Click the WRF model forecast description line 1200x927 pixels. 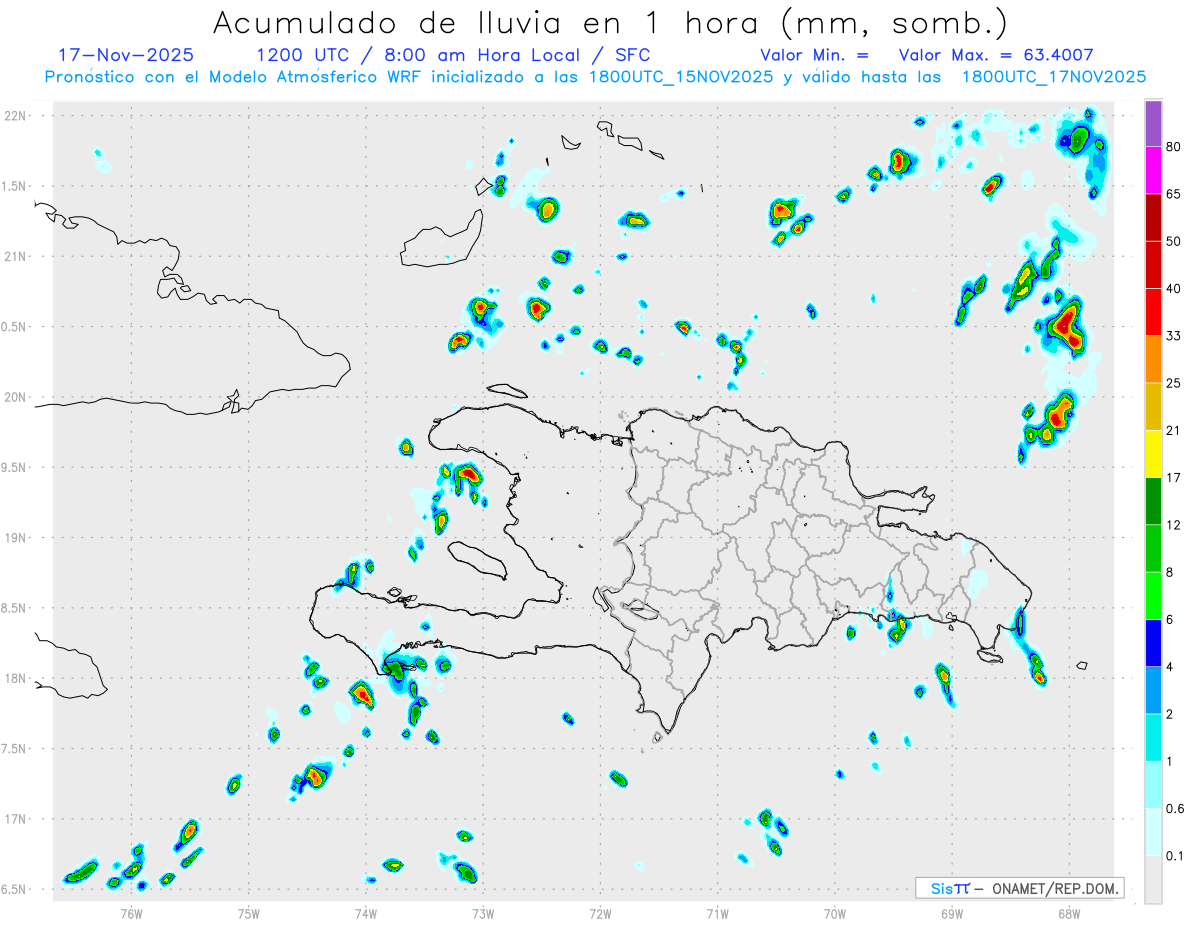click(595, 76)
